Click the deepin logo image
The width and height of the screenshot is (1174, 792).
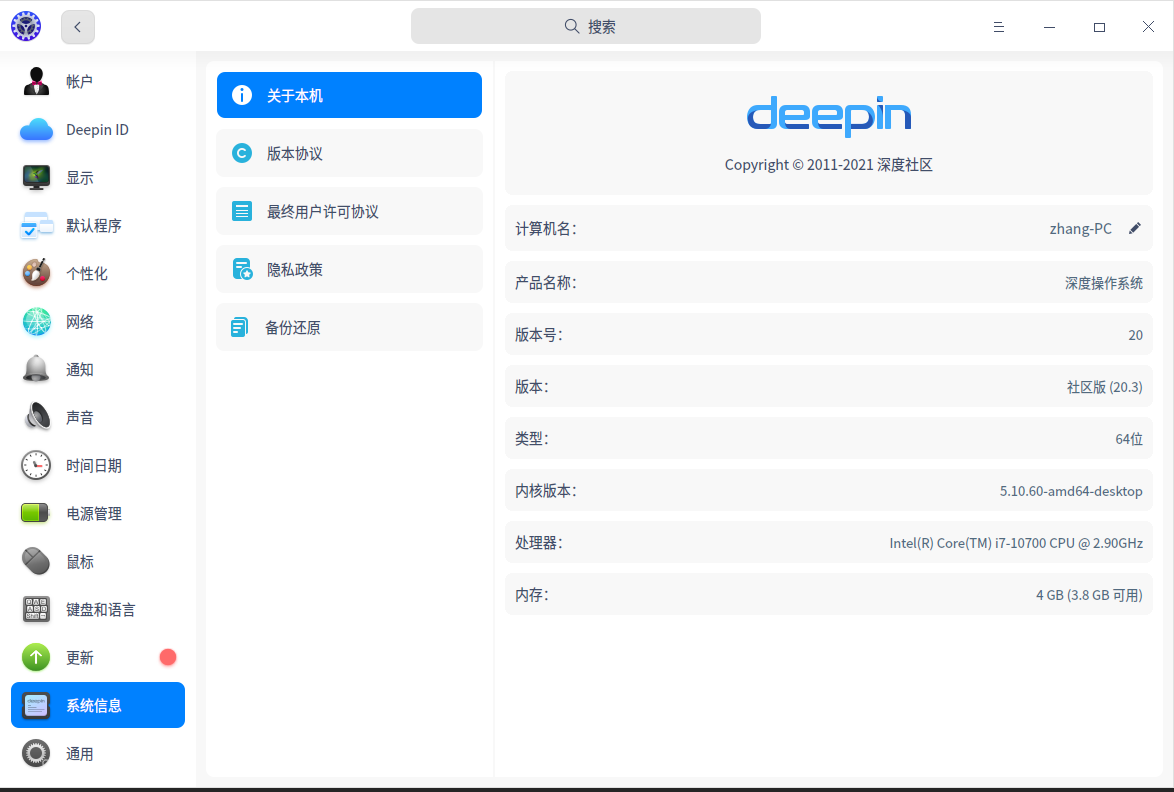(829, 116)
